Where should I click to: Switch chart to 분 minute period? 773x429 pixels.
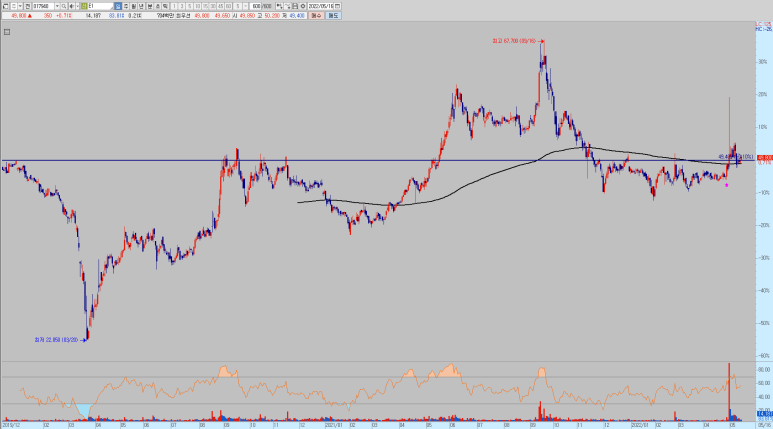pyautogui.click(x=150, y=6)
